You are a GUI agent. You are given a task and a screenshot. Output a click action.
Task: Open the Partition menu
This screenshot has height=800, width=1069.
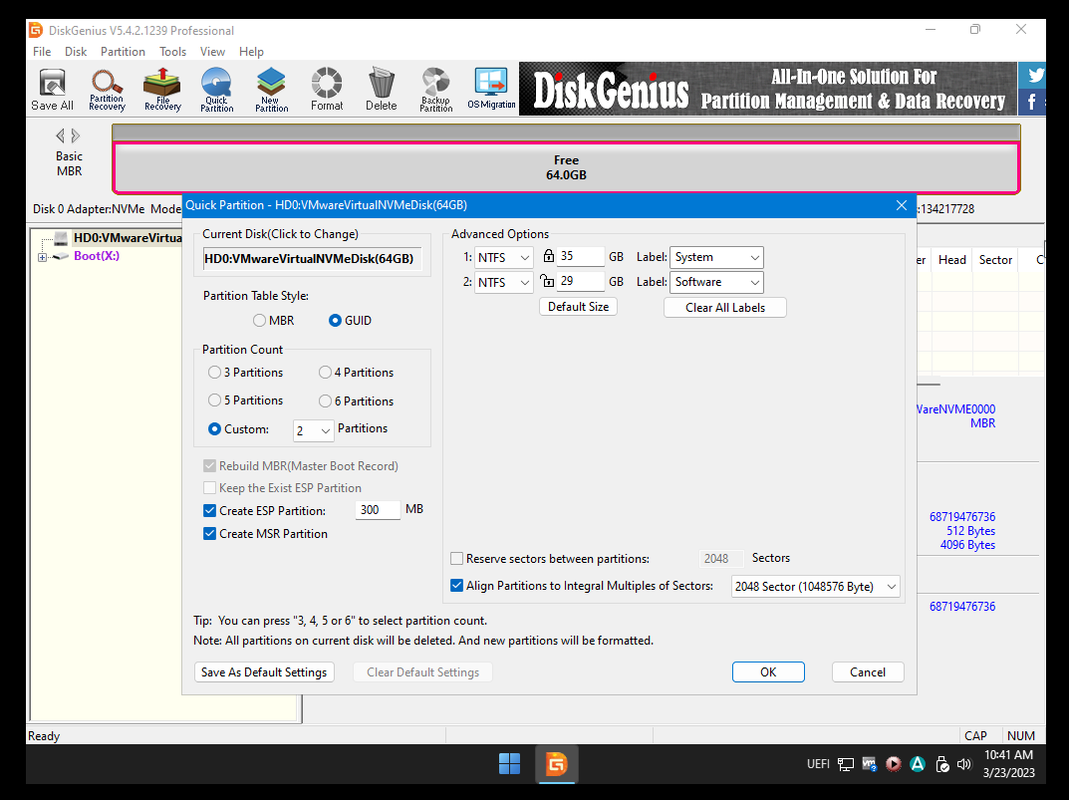coord(123,52)
